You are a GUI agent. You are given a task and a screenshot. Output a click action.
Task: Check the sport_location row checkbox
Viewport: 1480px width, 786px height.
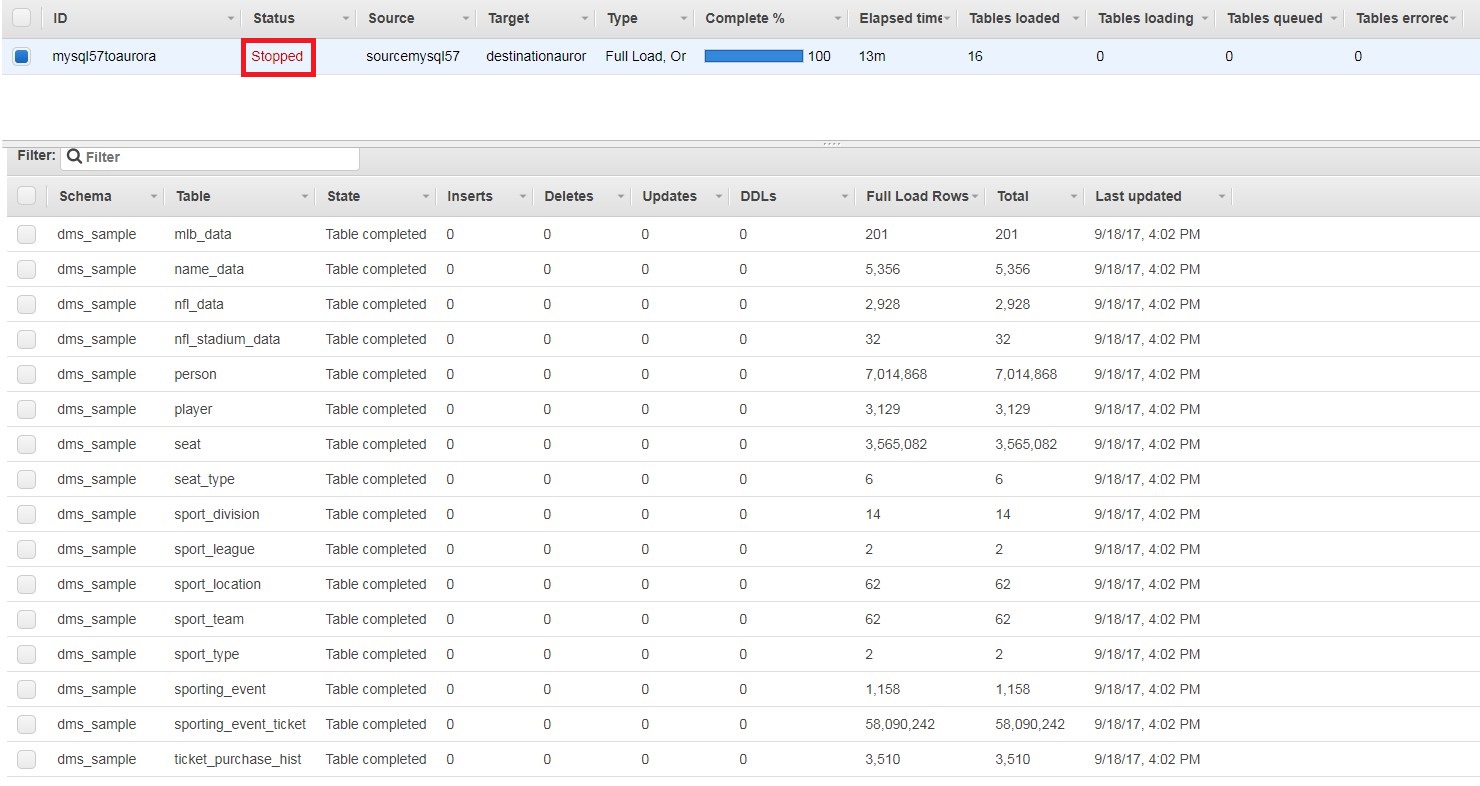[27, 584]
